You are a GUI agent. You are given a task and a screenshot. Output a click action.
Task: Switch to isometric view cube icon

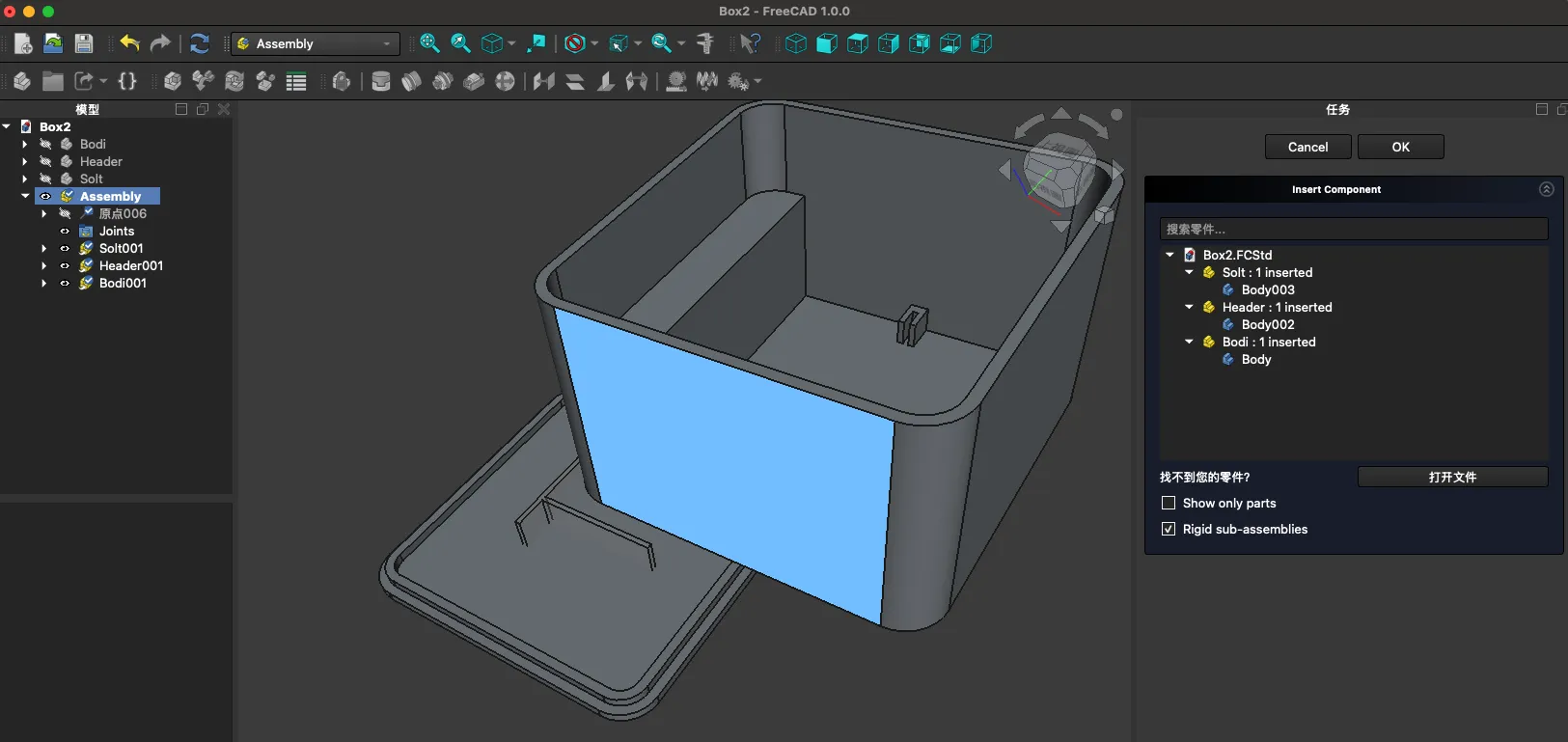click(x=796, y=43)
